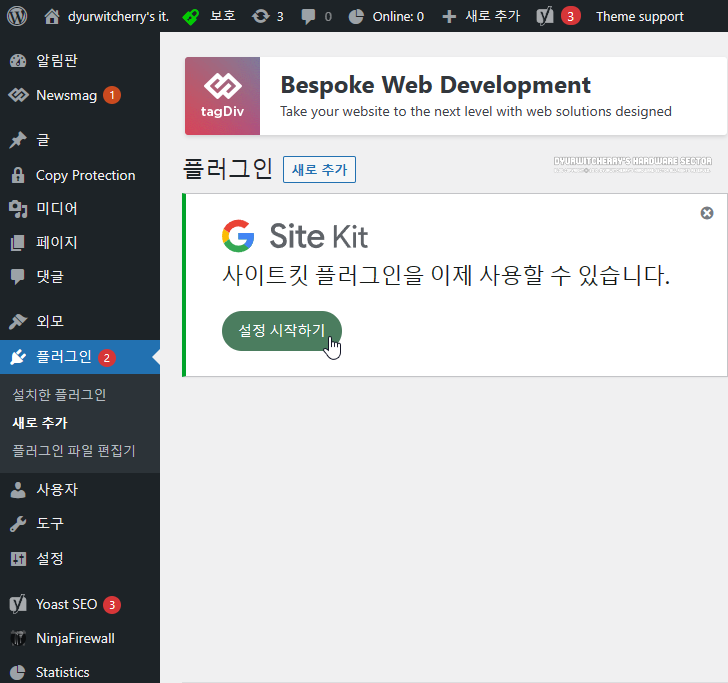Image resolution: width=728 pixels, height=683 pixels.
Task: Click the Bespoke Web Development banner title
Action: [436, 85]
